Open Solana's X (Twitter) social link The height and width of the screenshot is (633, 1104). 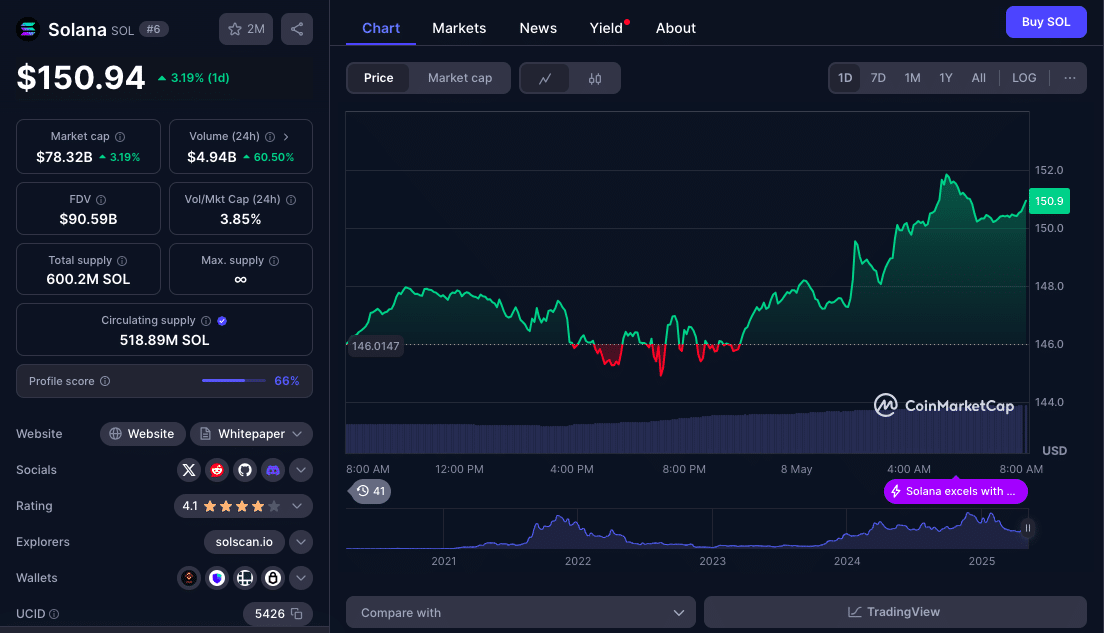point(188,470)
